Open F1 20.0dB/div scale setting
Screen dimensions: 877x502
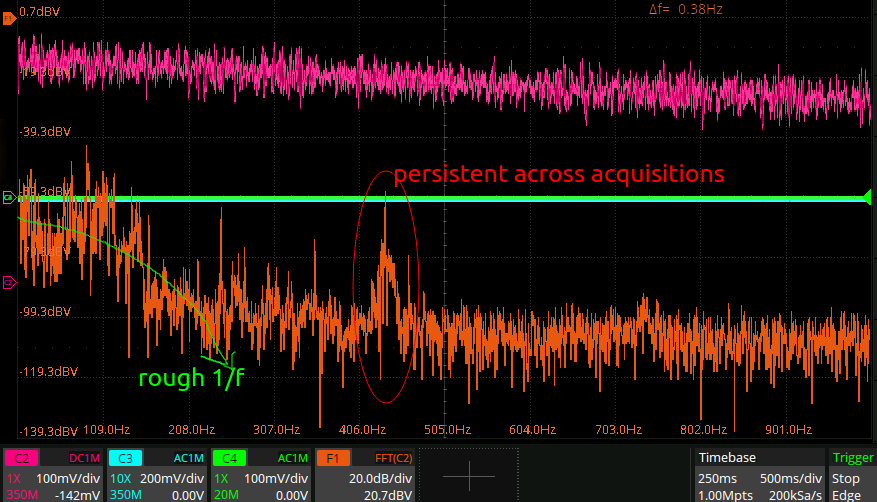point(380,479)
